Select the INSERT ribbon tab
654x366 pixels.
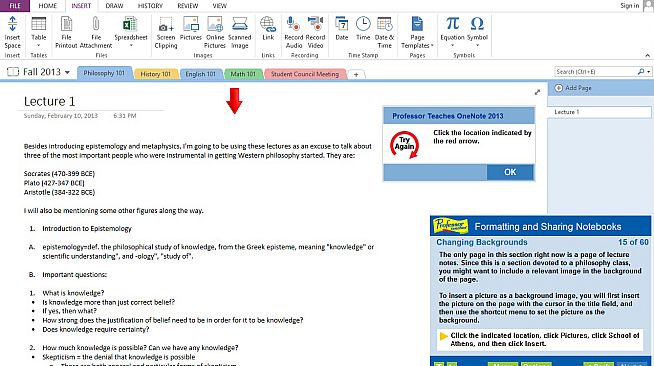point(81,6)
